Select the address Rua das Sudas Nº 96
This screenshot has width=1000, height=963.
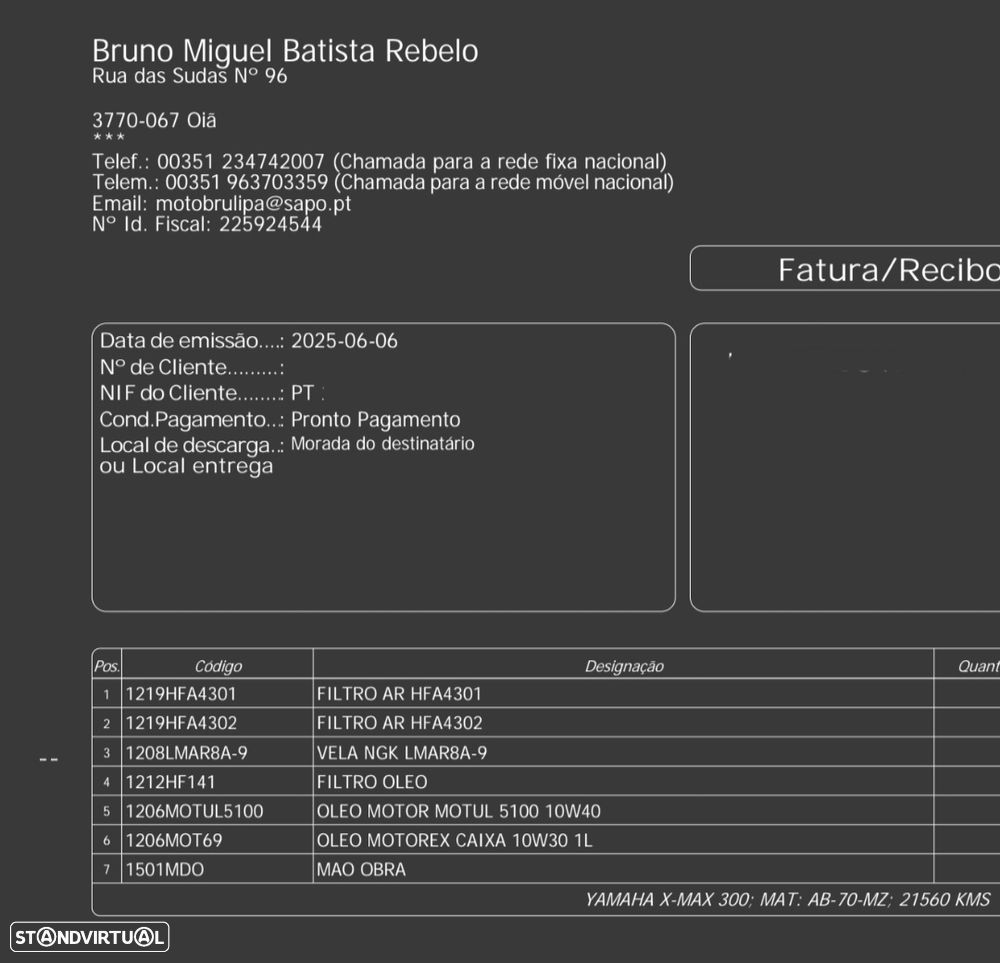pos(189,76)
